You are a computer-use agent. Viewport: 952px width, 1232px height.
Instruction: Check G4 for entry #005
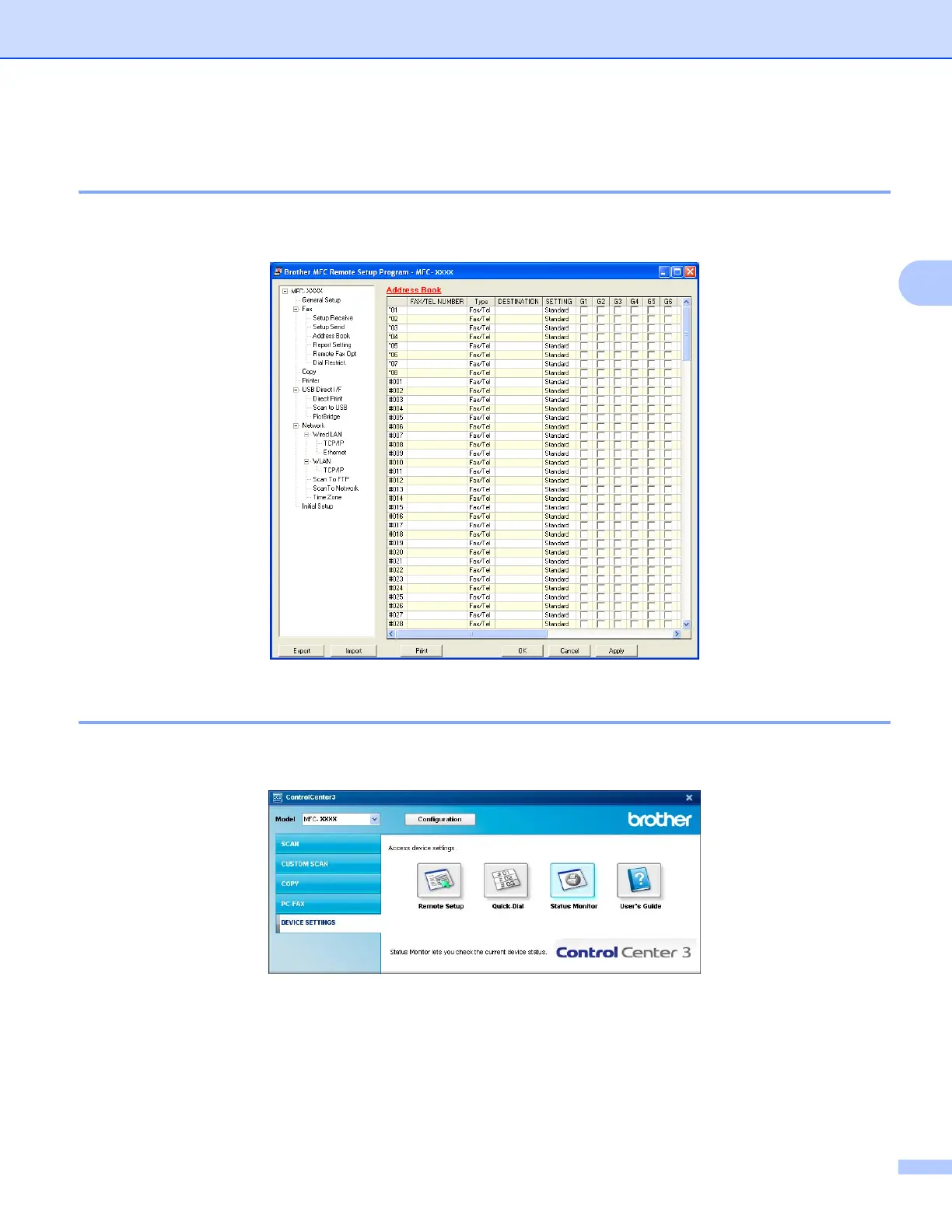pos(635,418)
